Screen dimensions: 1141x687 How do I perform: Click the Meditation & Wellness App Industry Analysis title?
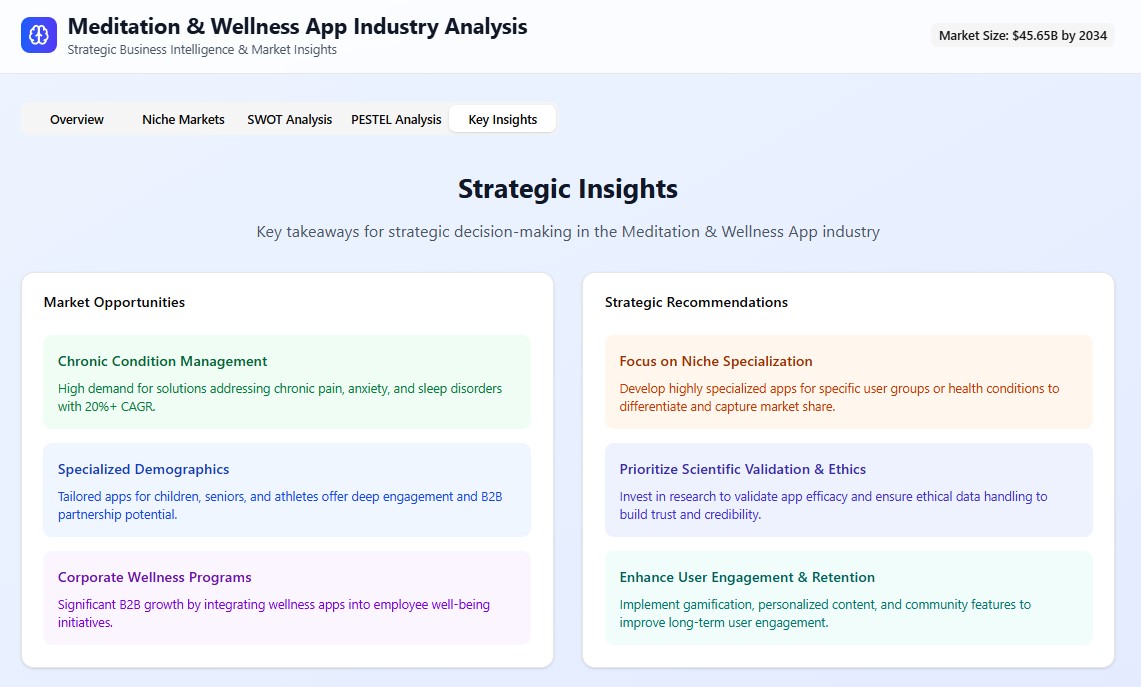[x=297, y=27]
